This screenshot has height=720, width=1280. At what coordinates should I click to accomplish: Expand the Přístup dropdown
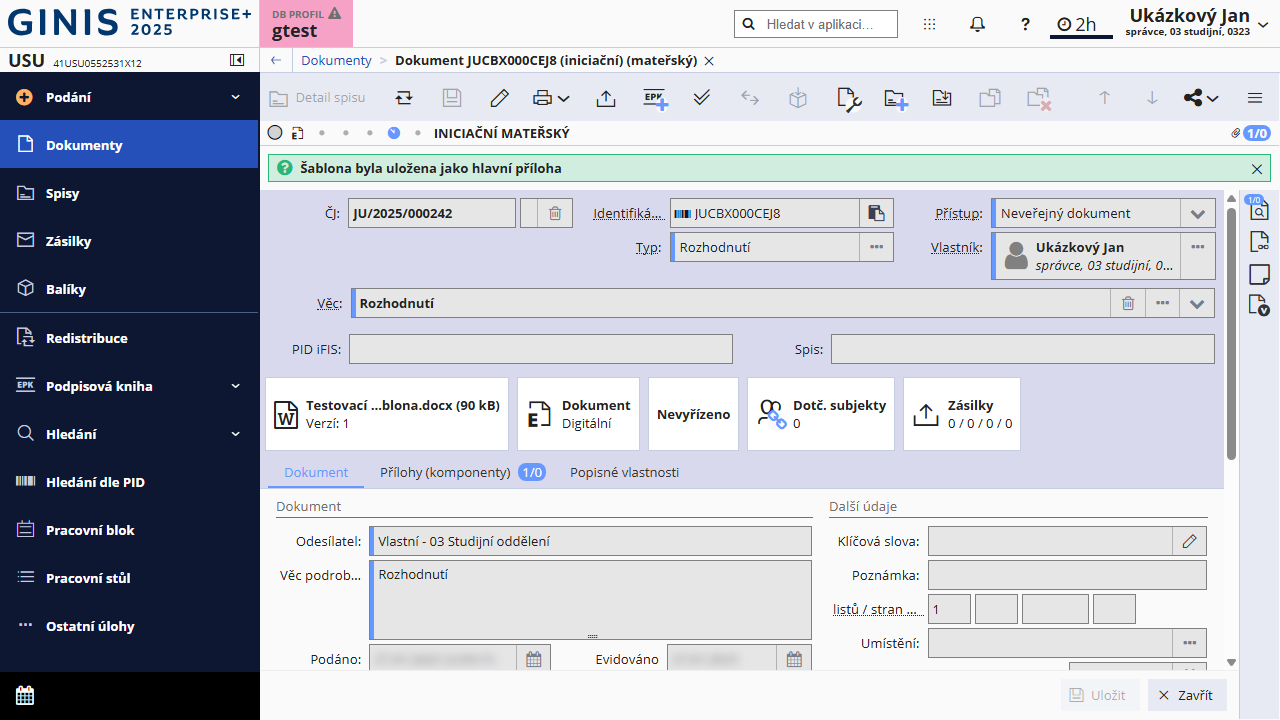[x=1197, y=213]
